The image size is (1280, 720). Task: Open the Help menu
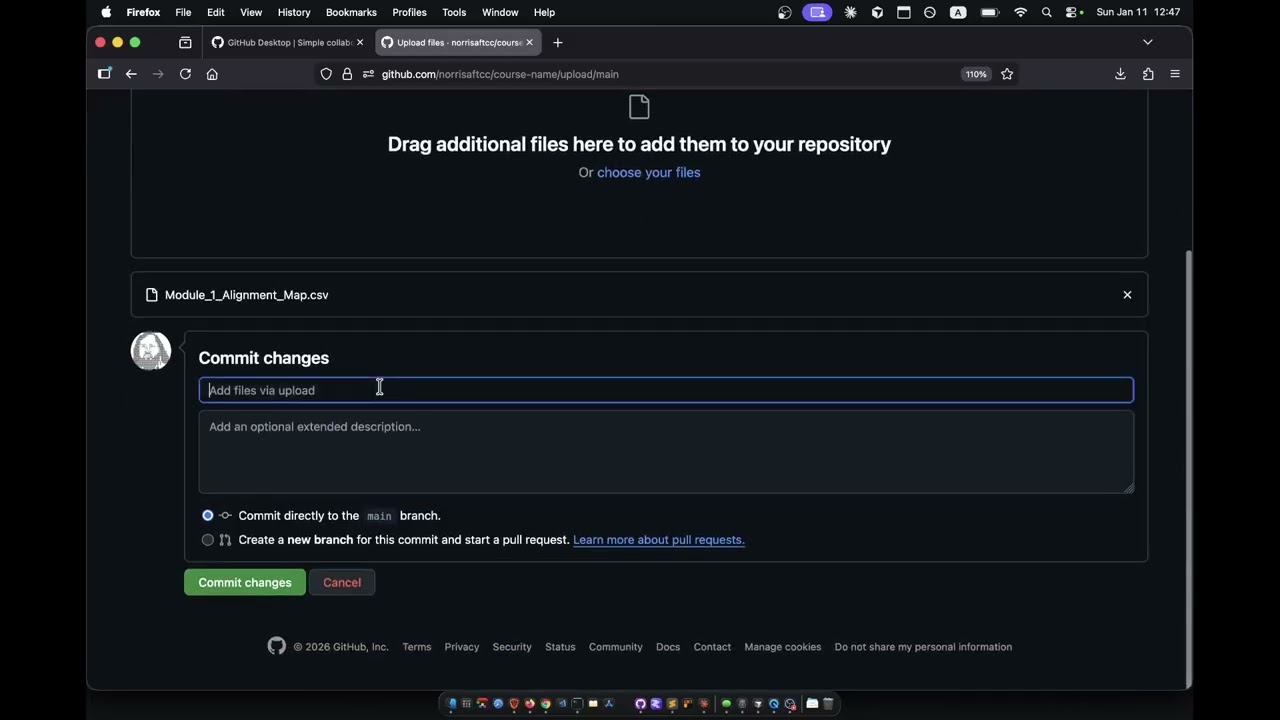[544, 12]
